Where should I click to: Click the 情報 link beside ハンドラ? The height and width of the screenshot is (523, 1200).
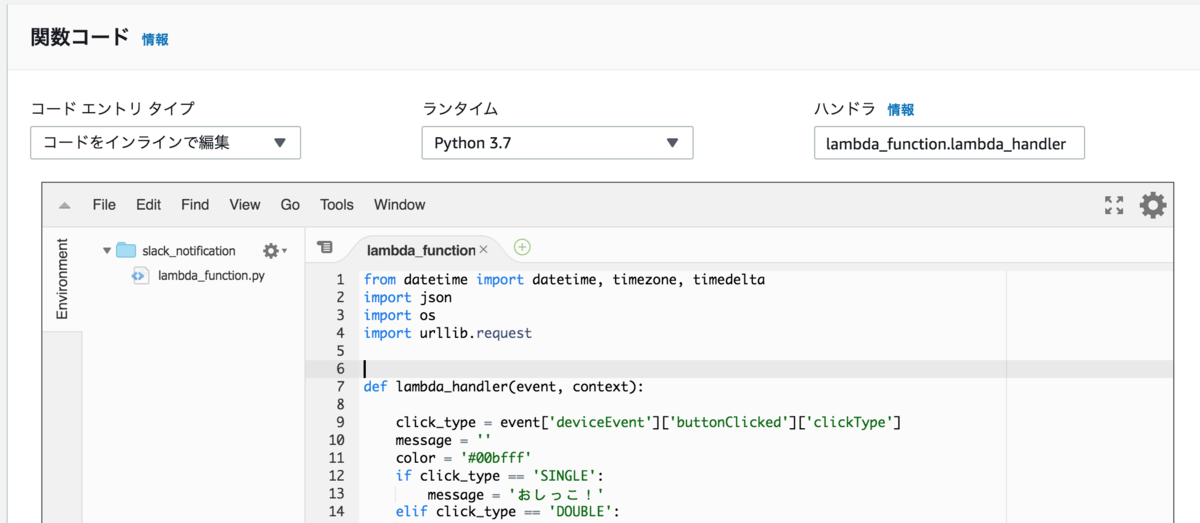point(901,110)
